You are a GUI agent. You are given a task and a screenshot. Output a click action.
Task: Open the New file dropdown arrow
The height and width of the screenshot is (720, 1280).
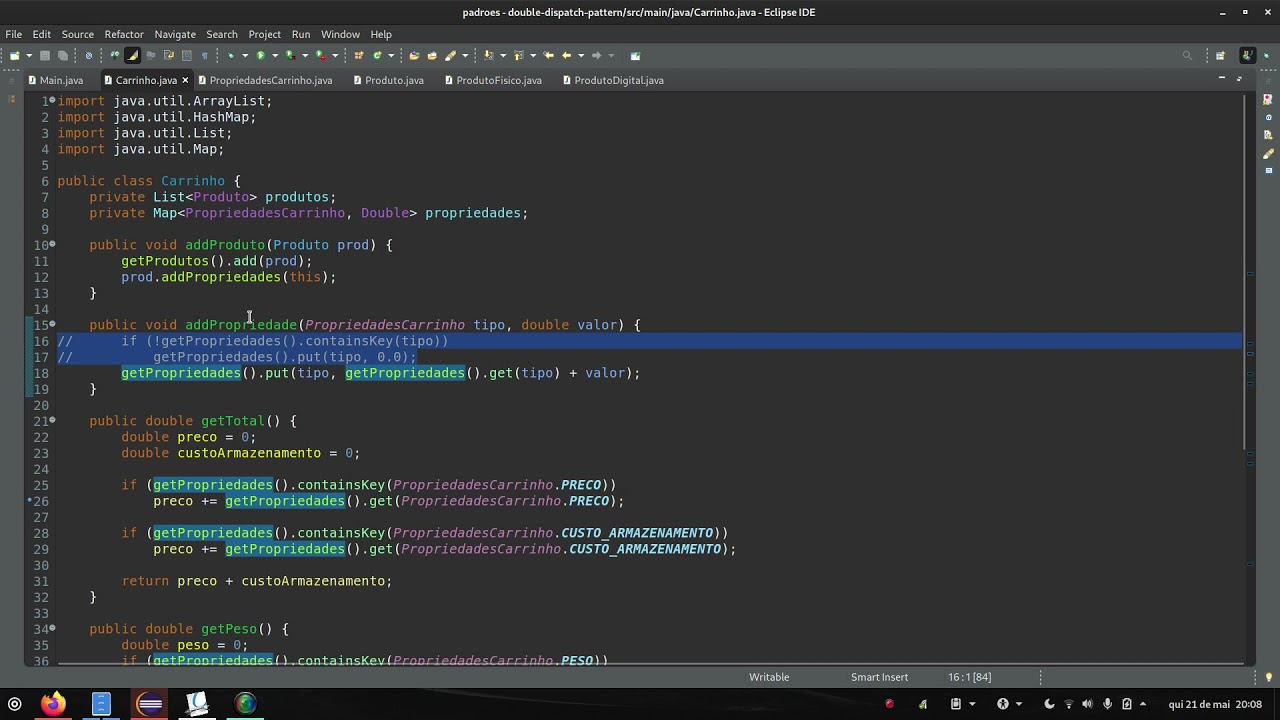click(29, 56)
